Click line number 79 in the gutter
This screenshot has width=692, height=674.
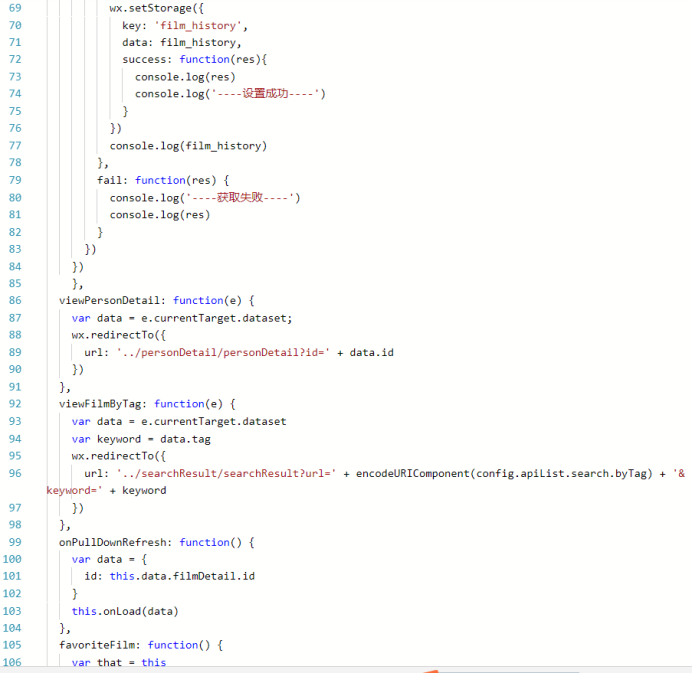(15, 181)
